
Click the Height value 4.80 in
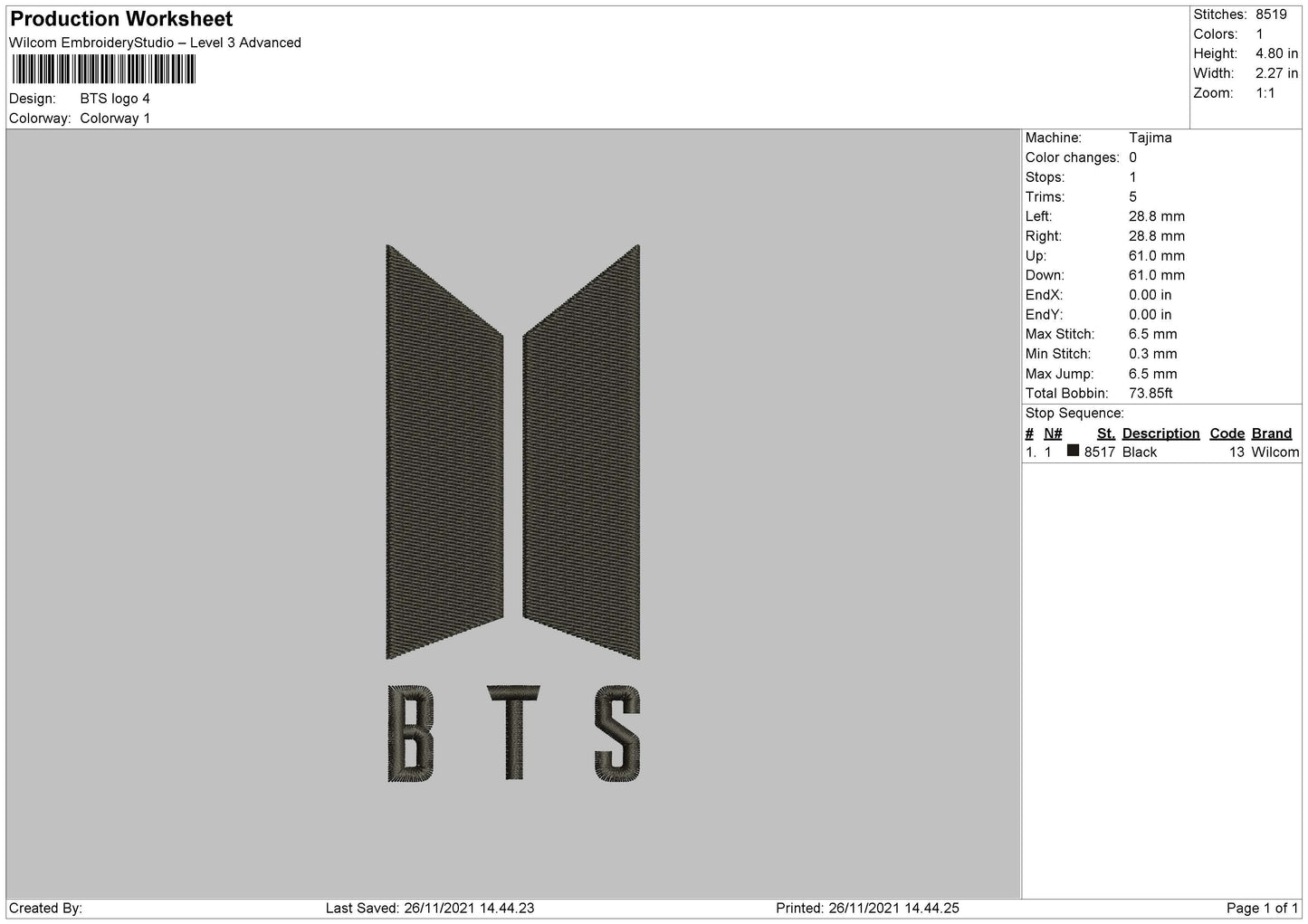[x=1276, y=54]
